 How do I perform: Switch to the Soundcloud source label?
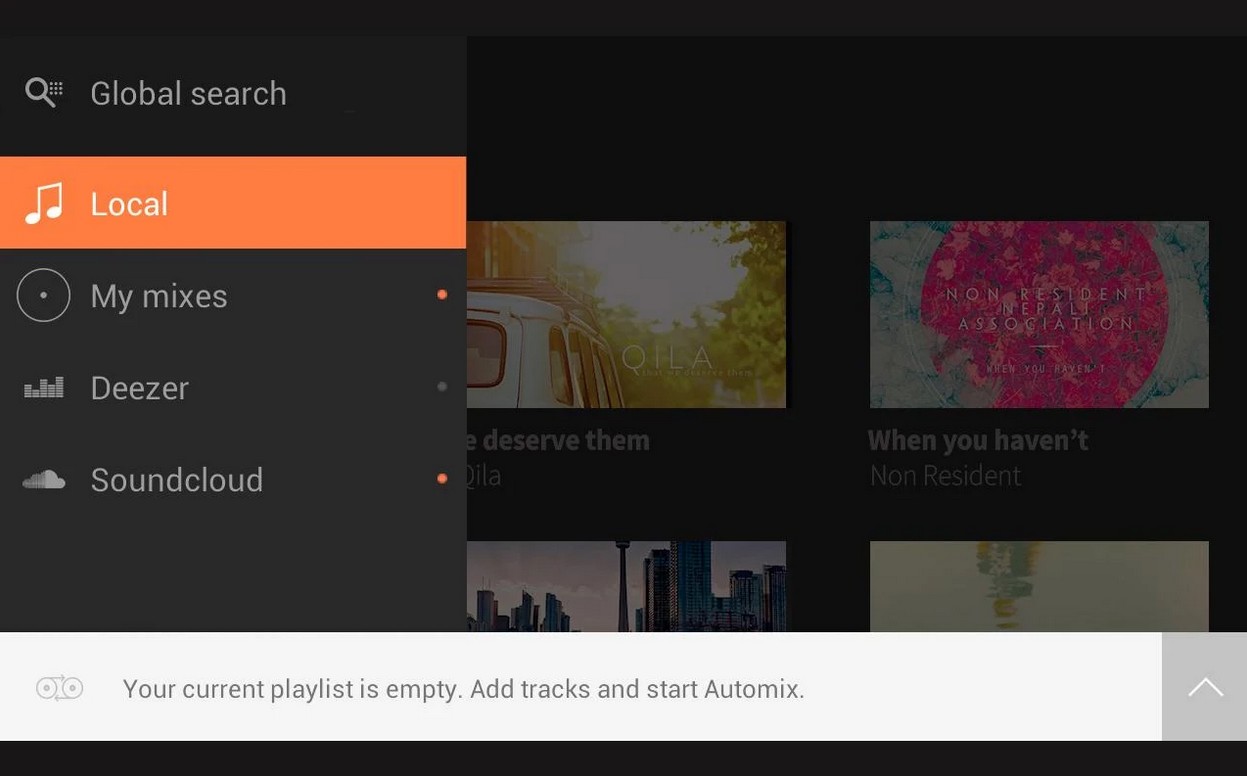177,480
